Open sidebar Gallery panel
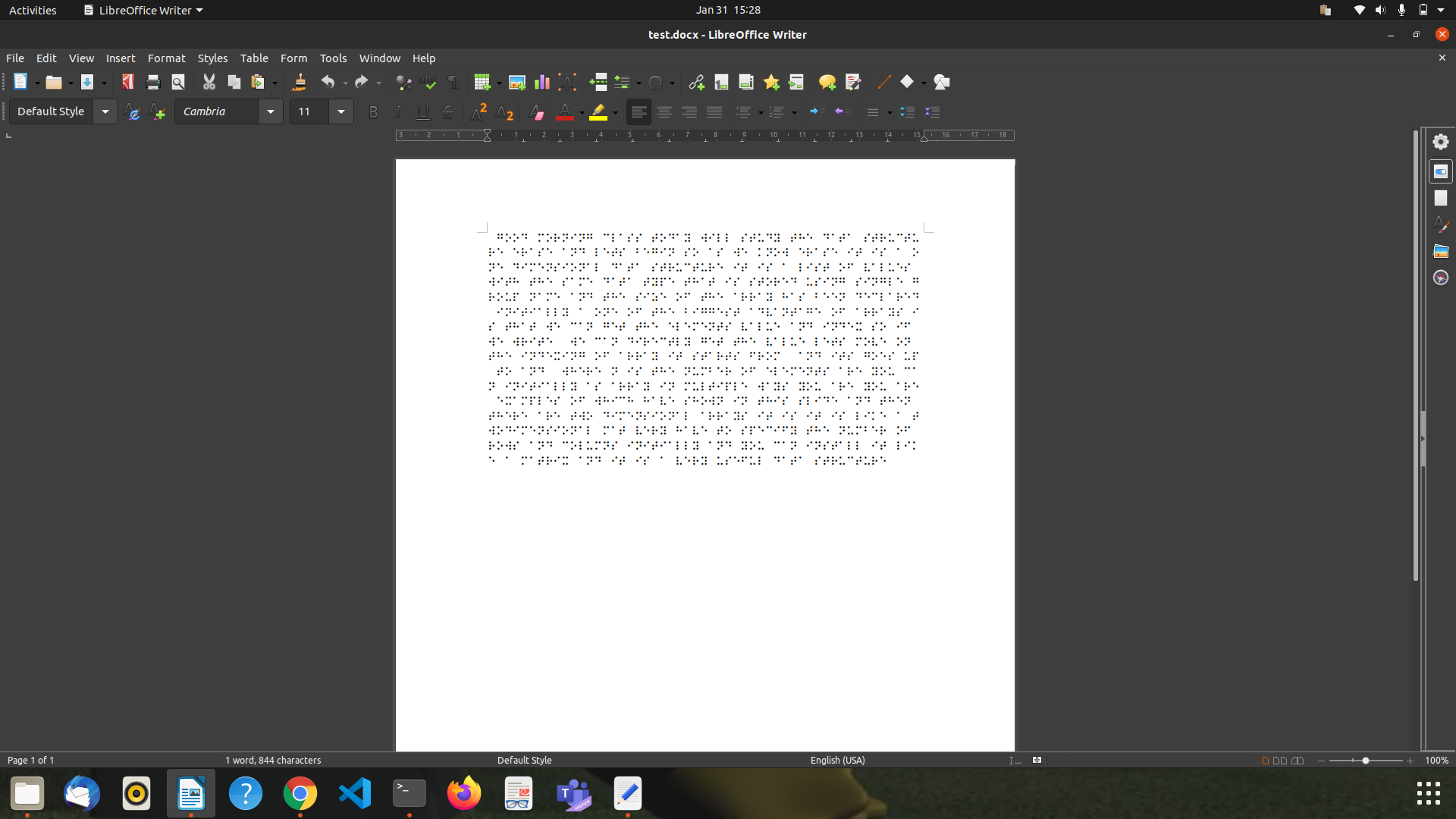This screenshot has height=819, width=1456. [1440, 251]
